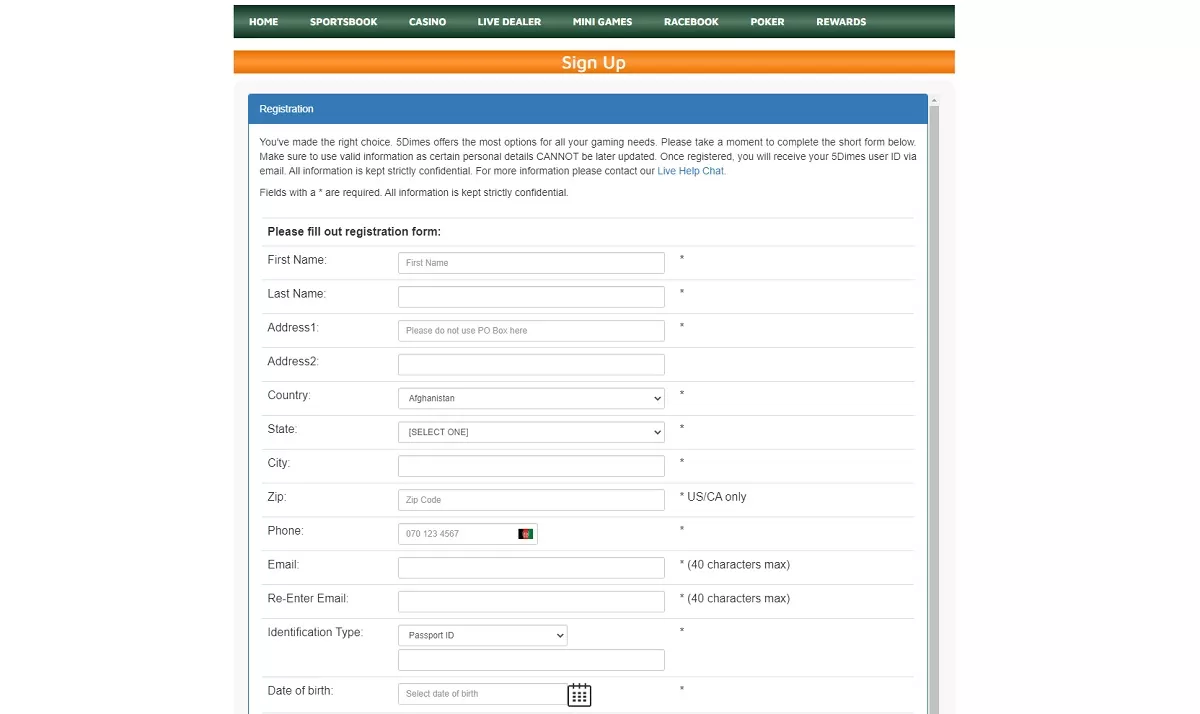Go to HOME in navigation bar
This screenshot has height=714, width=1200.
click(264, 22)
